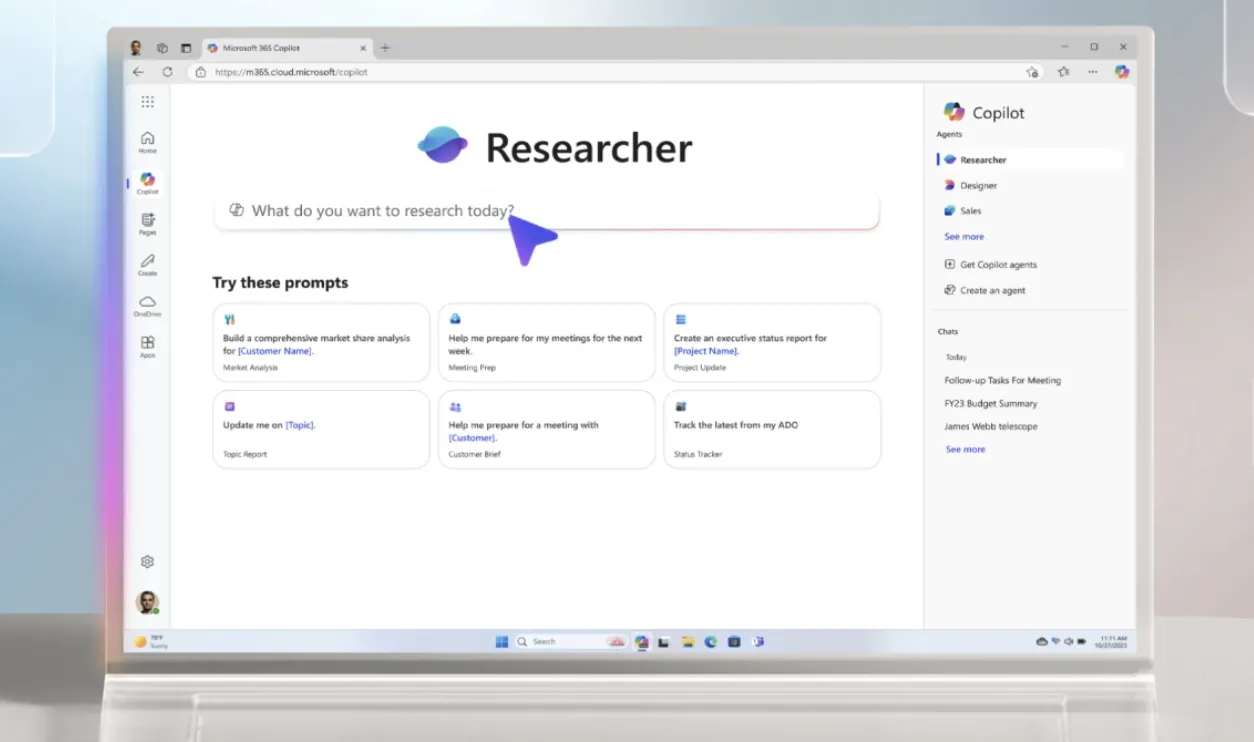The image size is (1254, 742).
Task: Click the browser address bar URL
Action: tap(291, 72)
